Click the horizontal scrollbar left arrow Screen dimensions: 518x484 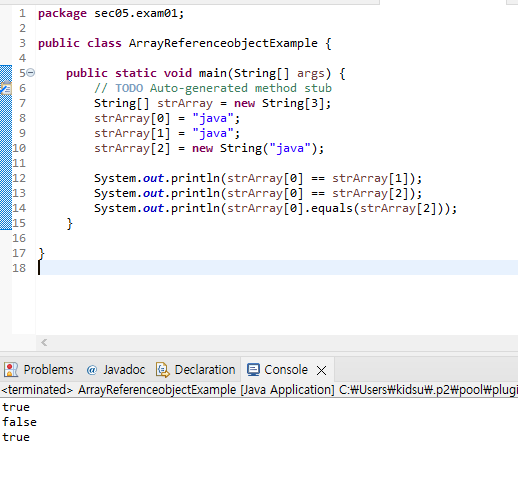click(44, 342)
